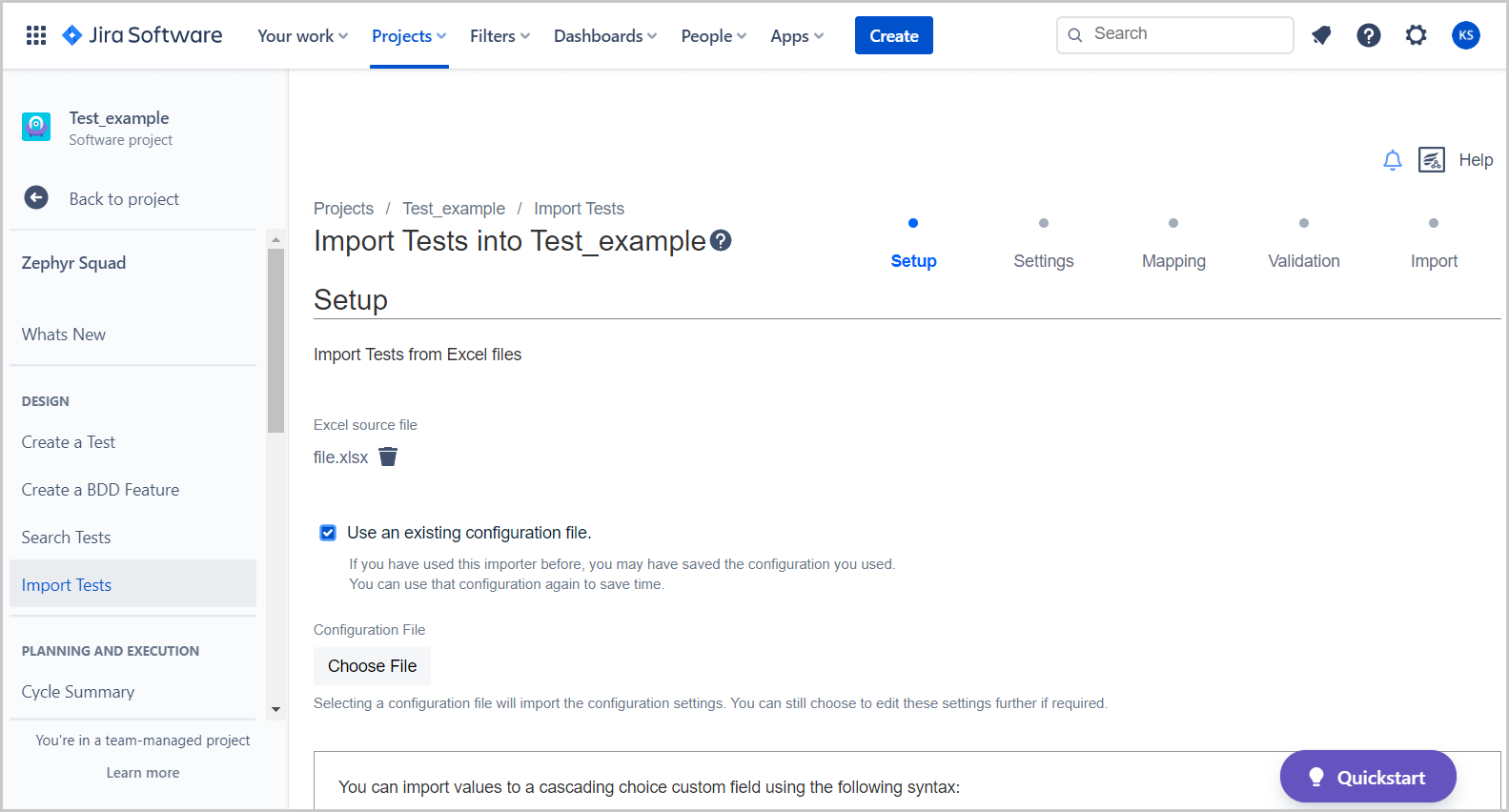This screenshot has height=812, width=1509.
Task: Open the Help question mark icon
Action: (x=1369, y=35)
